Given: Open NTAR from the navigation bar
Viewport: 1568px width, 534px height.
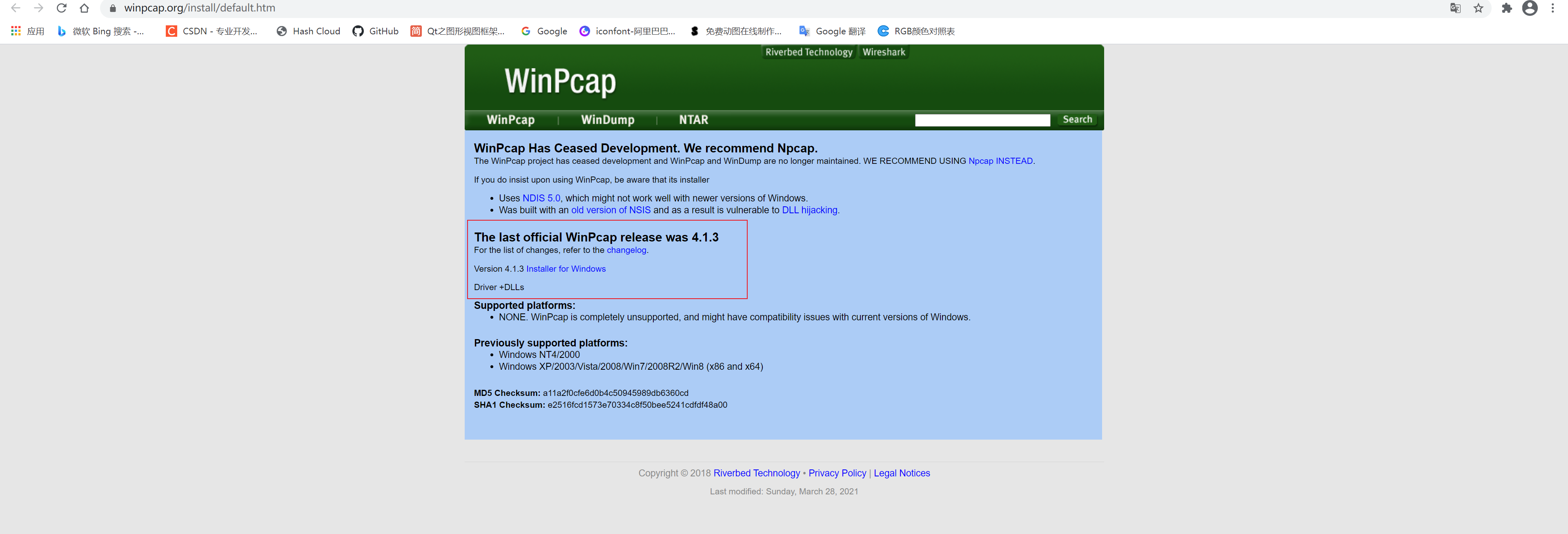Looking at the screenshot, I should [x=694, y=119].
